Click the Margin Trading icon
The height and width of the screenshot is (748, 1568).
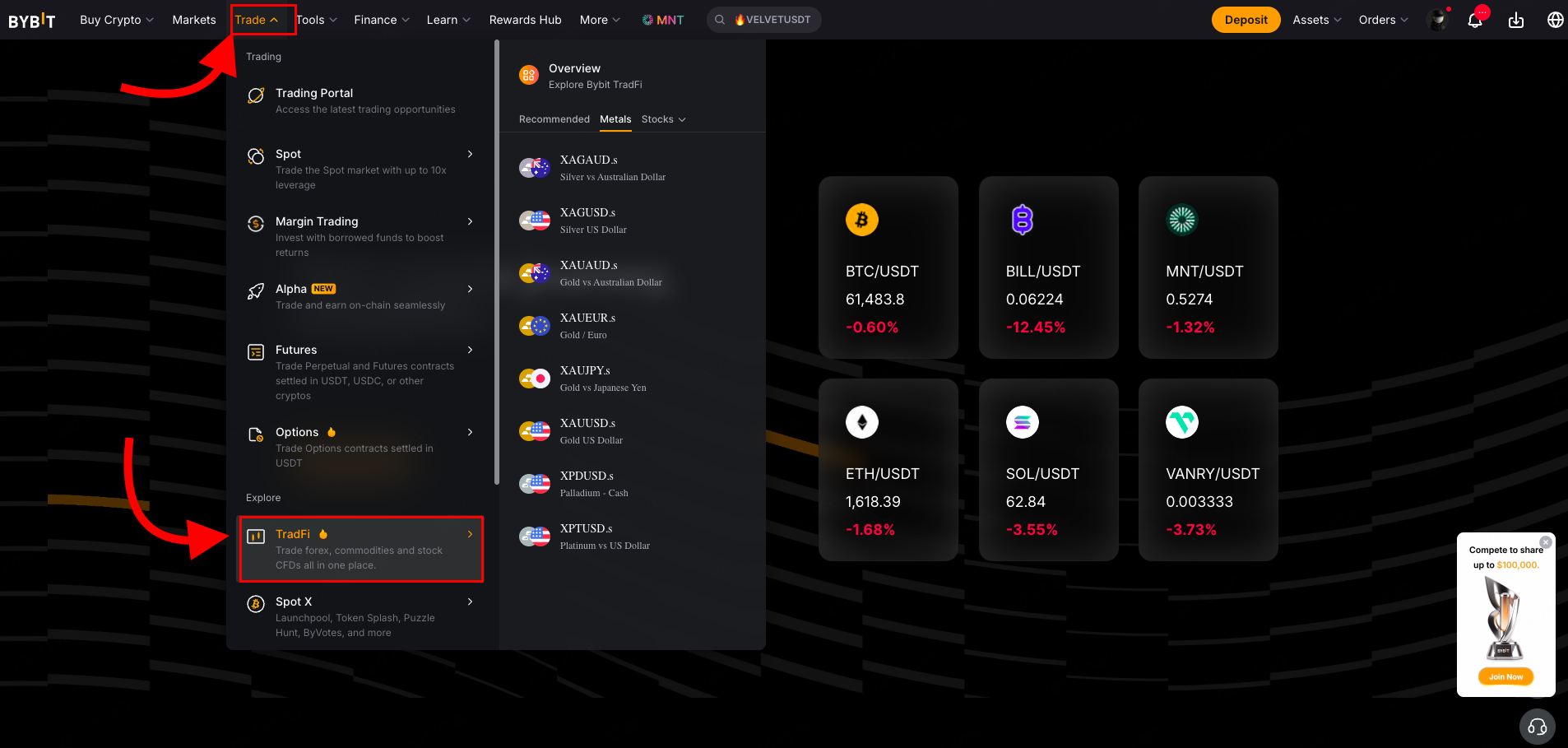pyautogui.click(x=256, y=224)
